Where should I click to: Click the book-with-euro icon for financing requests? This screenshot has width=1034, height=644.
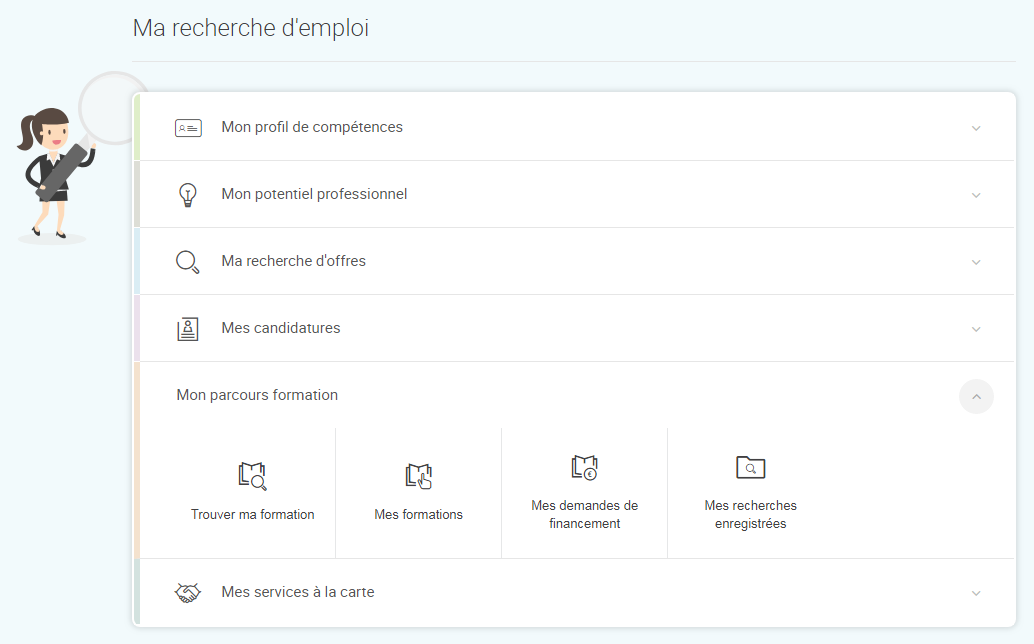point(584,467)
